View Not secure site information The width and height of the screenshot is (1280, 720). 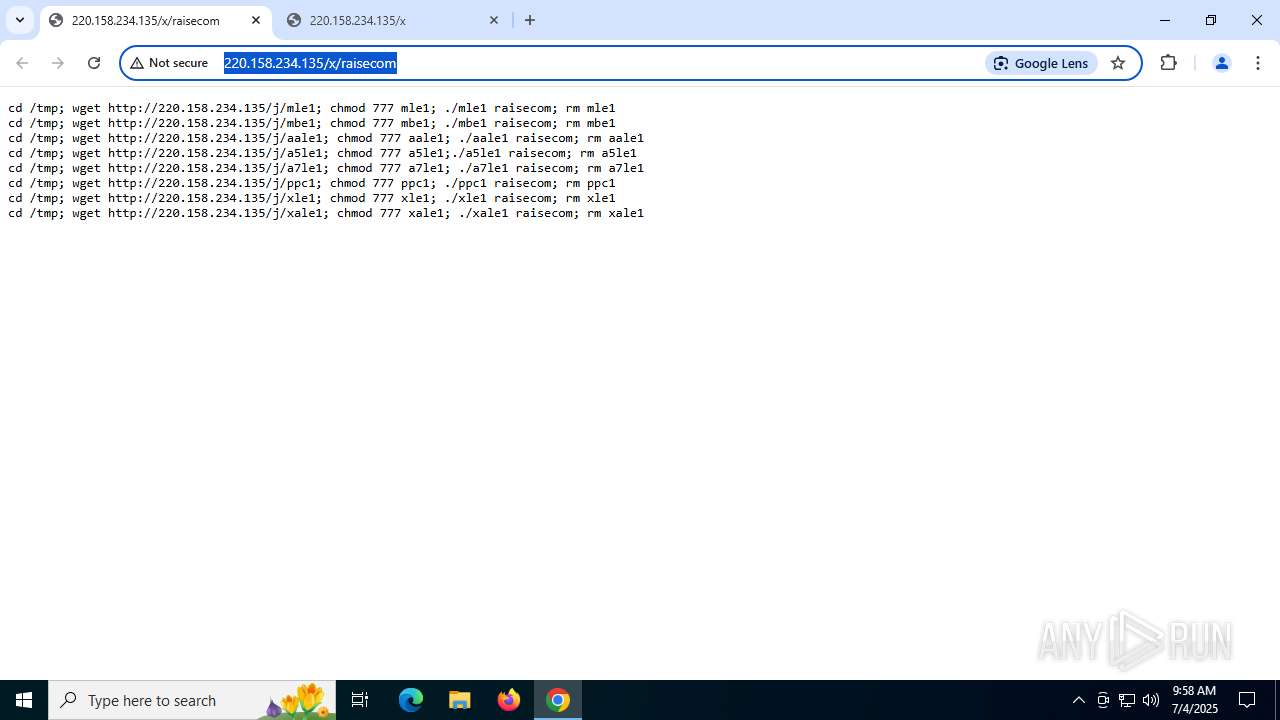(169, 63)
